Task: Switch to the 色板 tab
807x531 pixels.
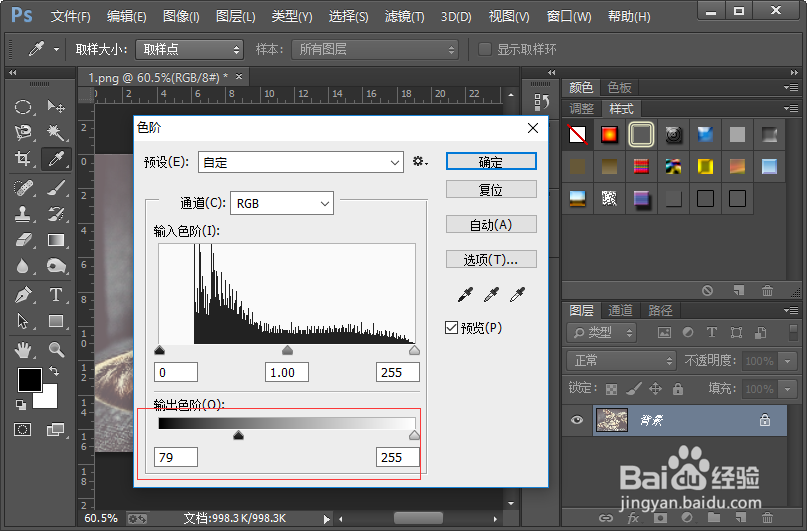Action: coord(620,87)
